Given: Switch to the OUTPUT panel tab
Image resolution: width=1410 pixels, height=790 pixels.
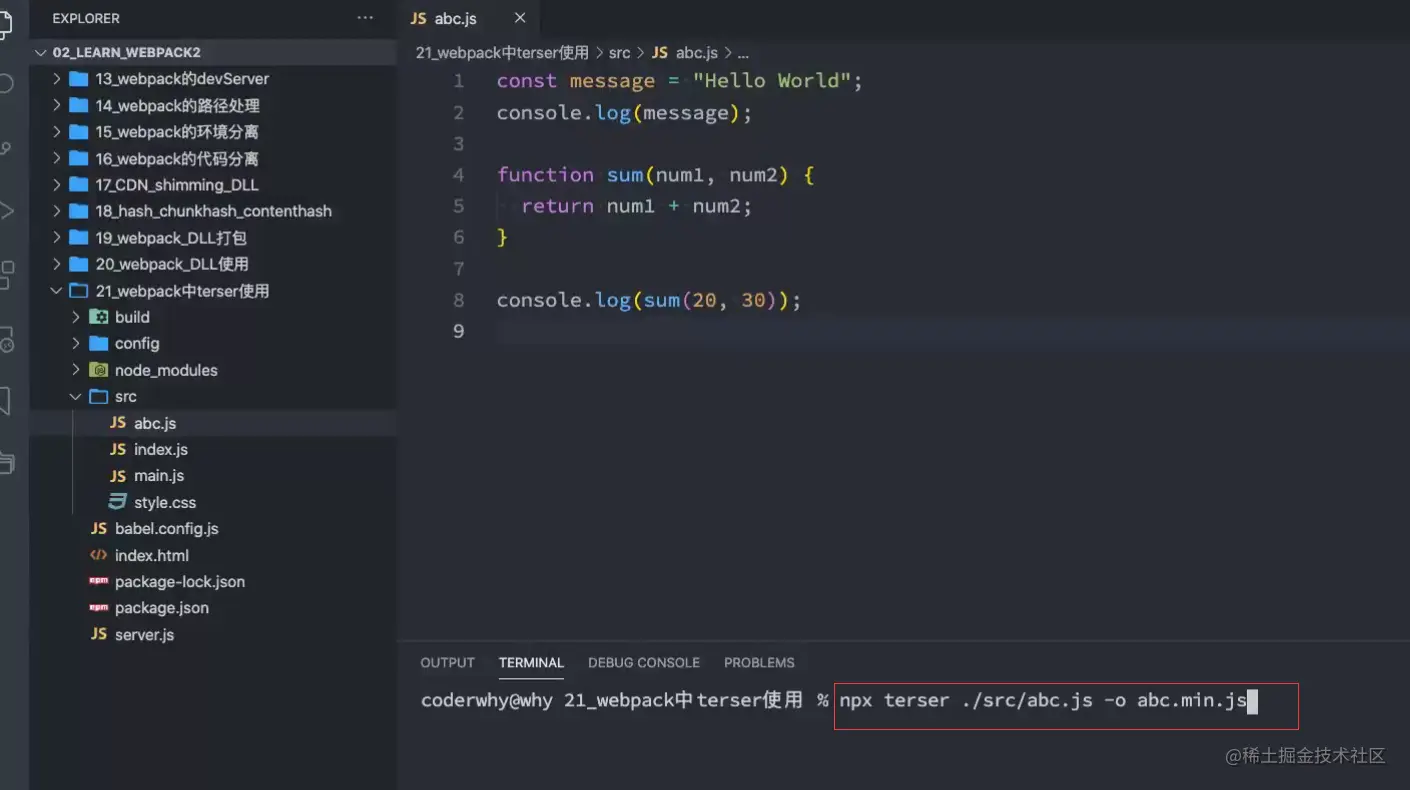Looking at the screenshot, I should coord(447,662).
